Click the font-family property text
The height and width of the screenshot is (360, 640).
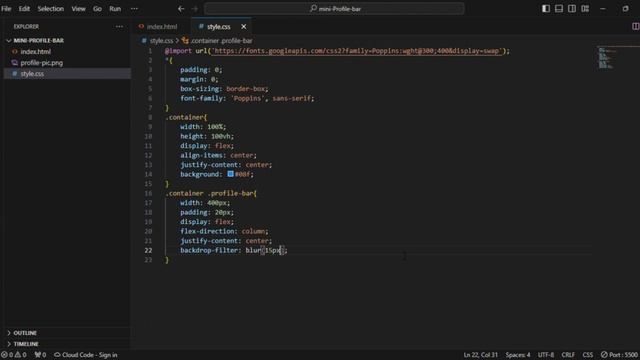tap(202, 98)
